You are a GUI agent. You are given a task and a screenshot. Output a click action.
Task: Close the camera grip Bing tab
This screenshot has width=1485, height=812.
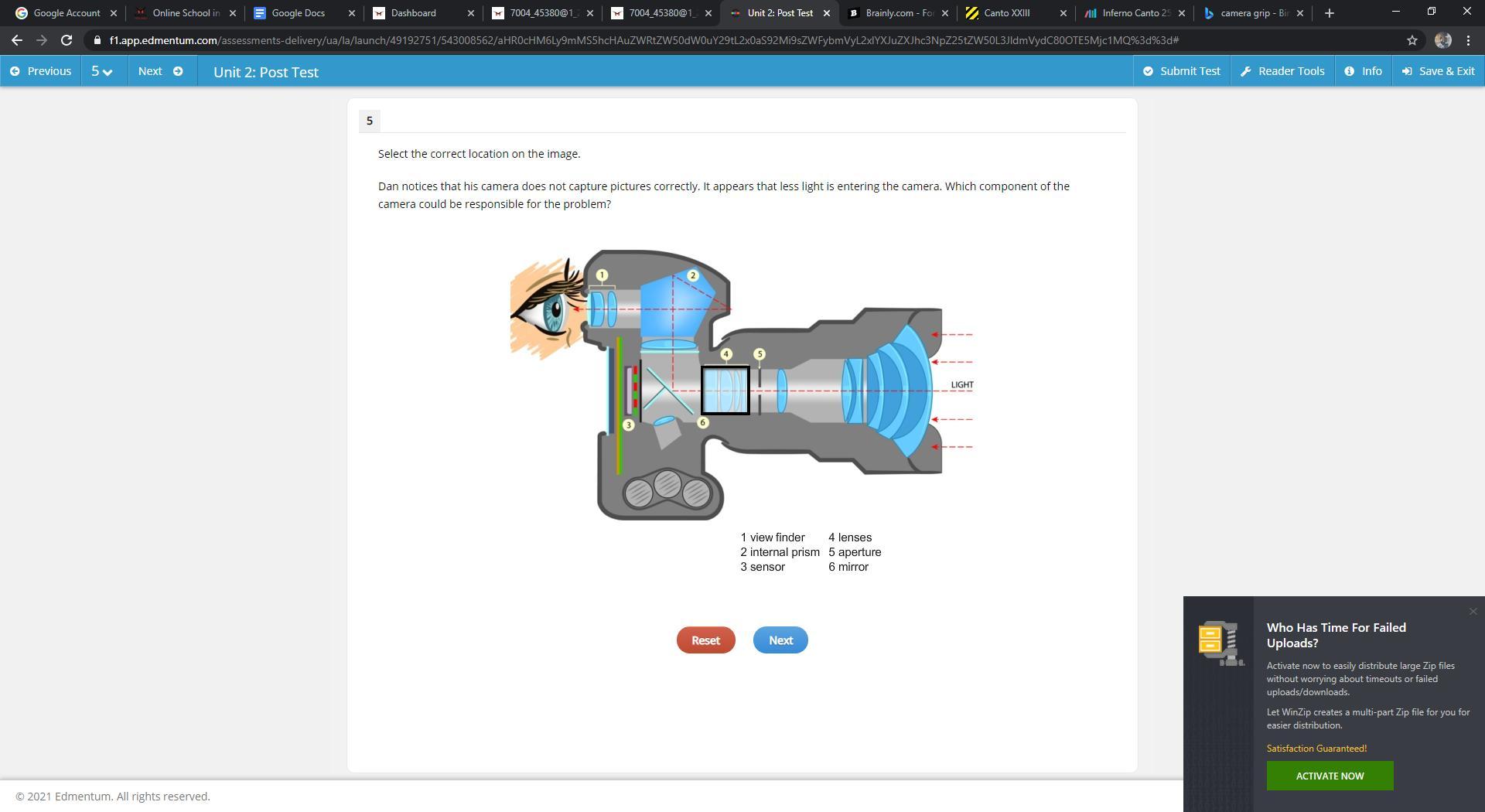click(1300, 13)
